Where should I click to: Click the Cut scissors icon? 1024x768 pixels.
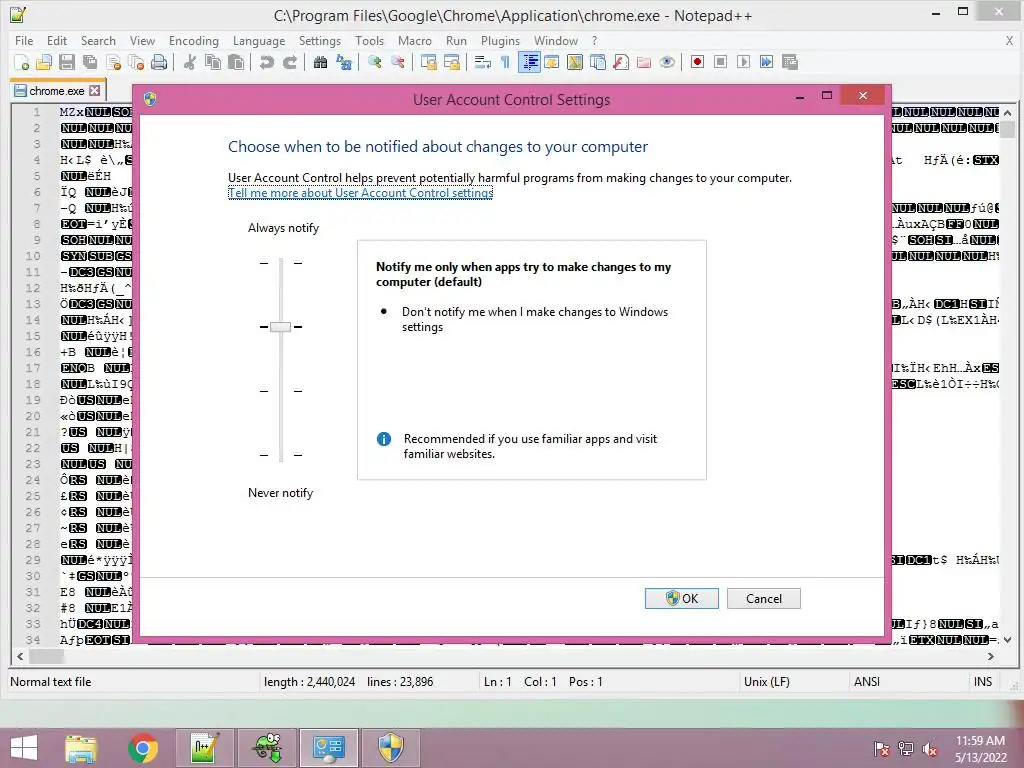[189, 62]
